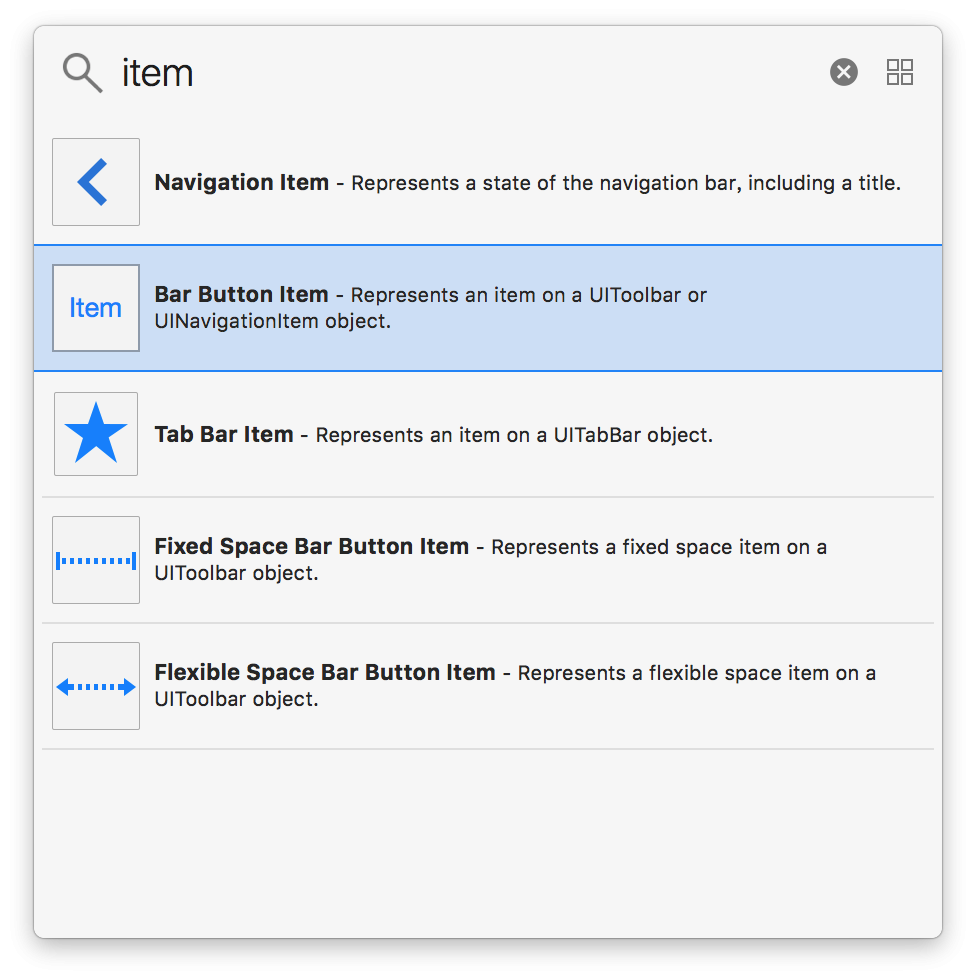This screenshot has height=980, width=976.
Task: Select Flexible Space Bar Button Item icon
Action: pyautogui.click(x=96, y=686)
